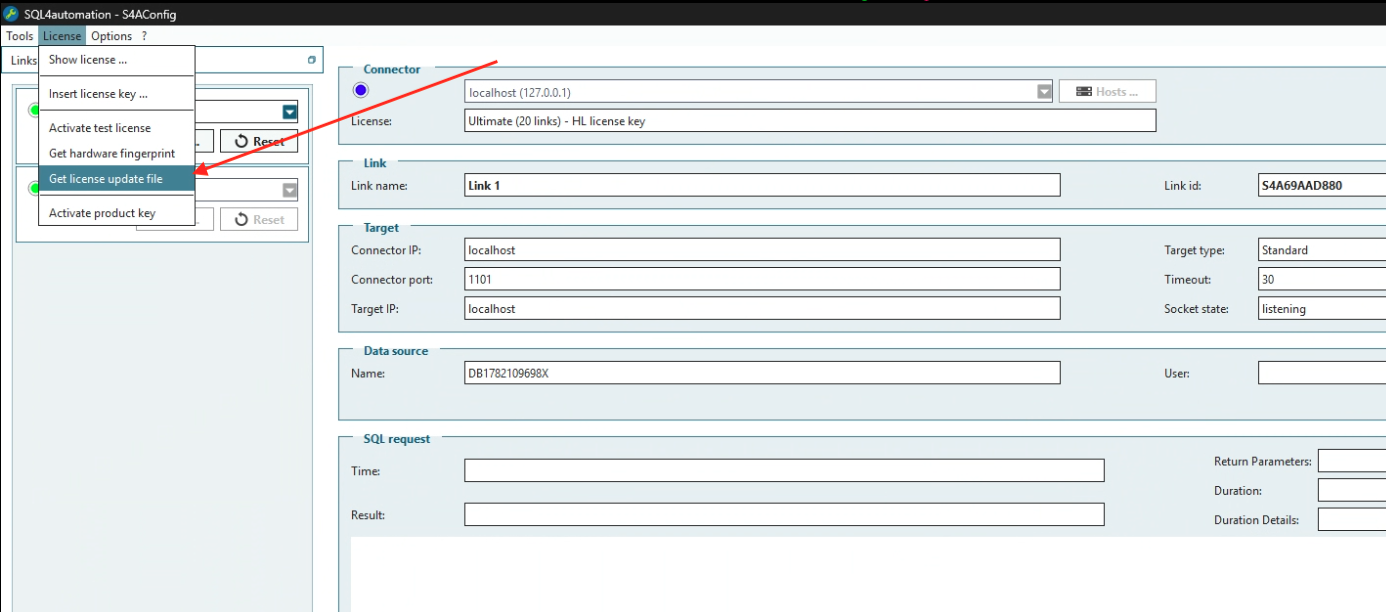Select Get license update file
The width and height of the screenshot is (1386, 612).
pyautogui.click(x=116, y=179)
